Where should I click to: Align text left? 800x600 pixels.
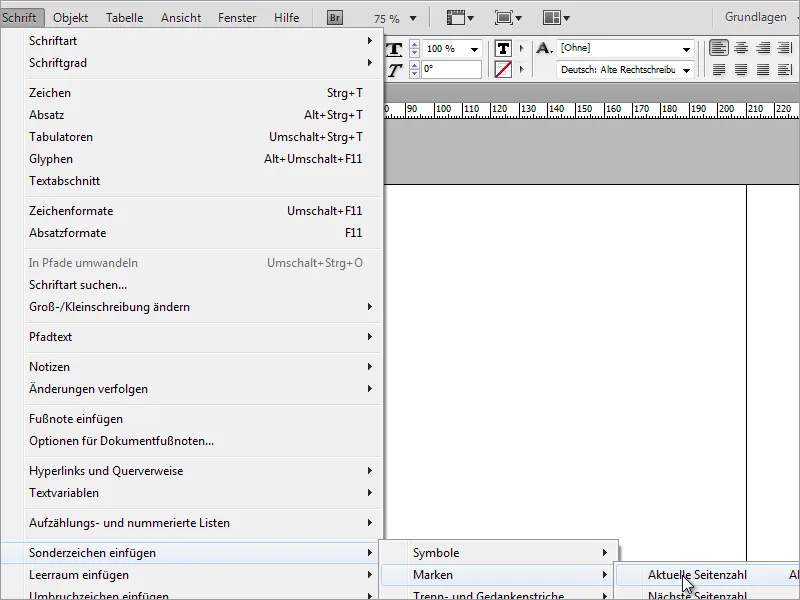tap(718, 48)
